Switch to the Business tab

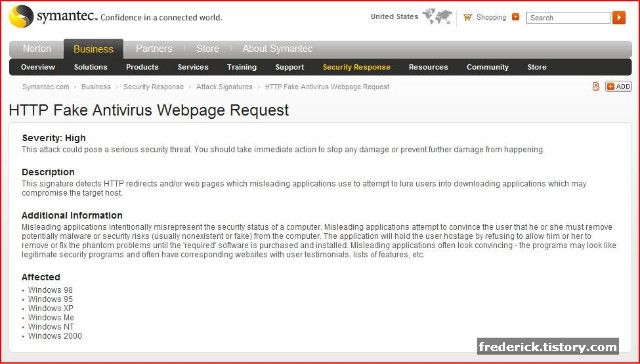(93, 49)
